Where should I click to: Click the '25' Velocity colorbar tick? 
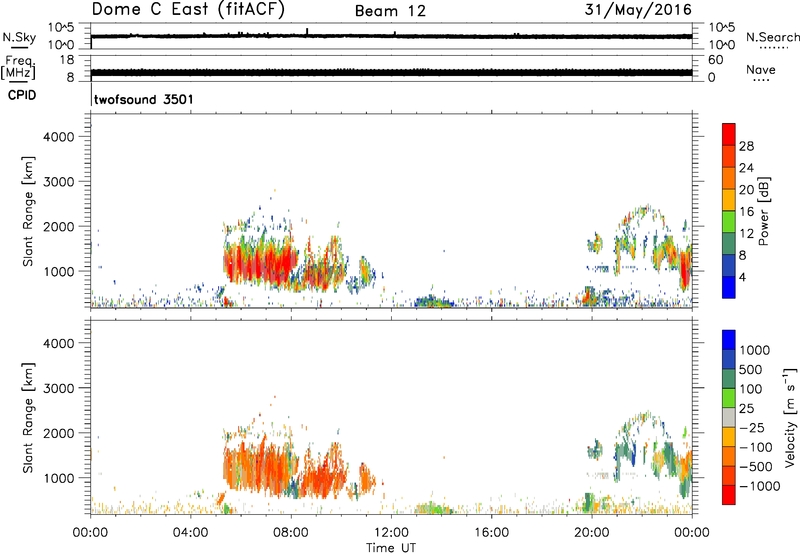coord(746,409)
